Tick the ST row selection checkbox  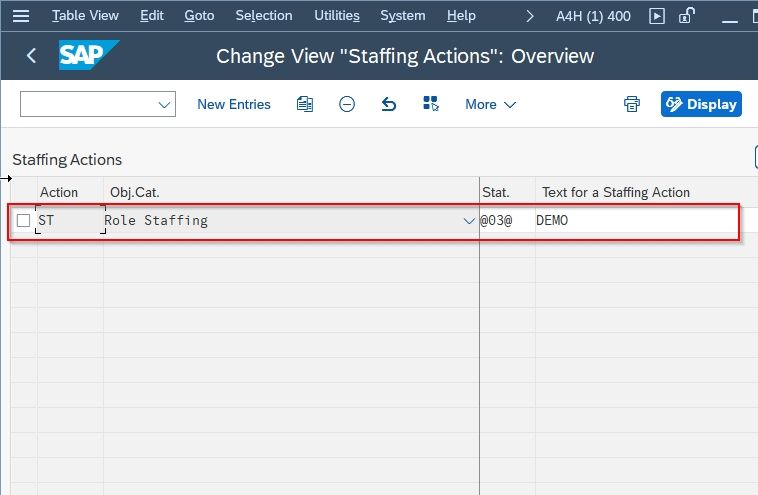23,220
